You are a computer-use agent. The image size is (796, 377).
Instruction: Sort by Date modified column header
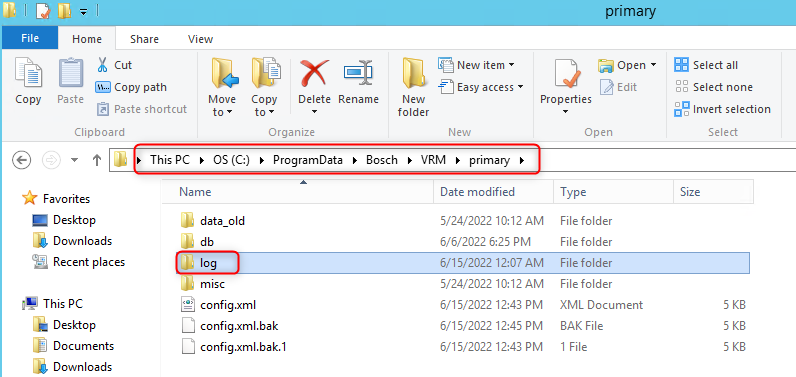(493, 192)
